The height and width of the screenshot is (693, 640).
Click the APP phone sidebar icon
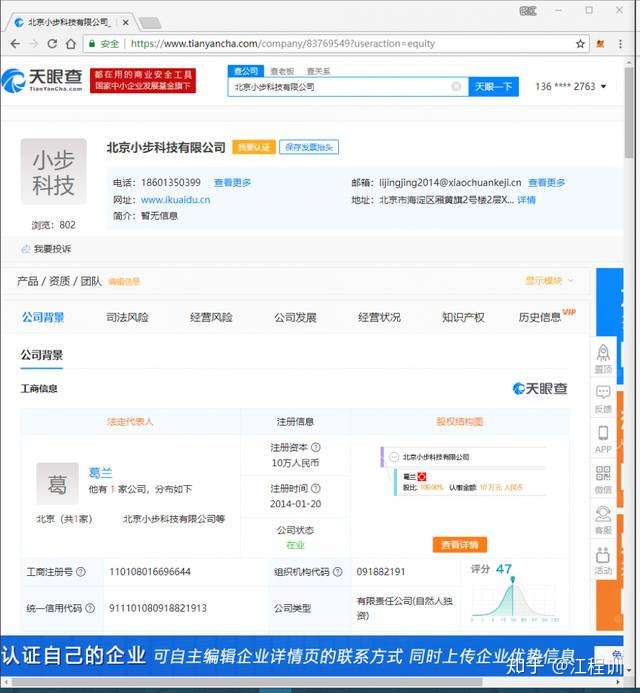[x=603, y=439]
